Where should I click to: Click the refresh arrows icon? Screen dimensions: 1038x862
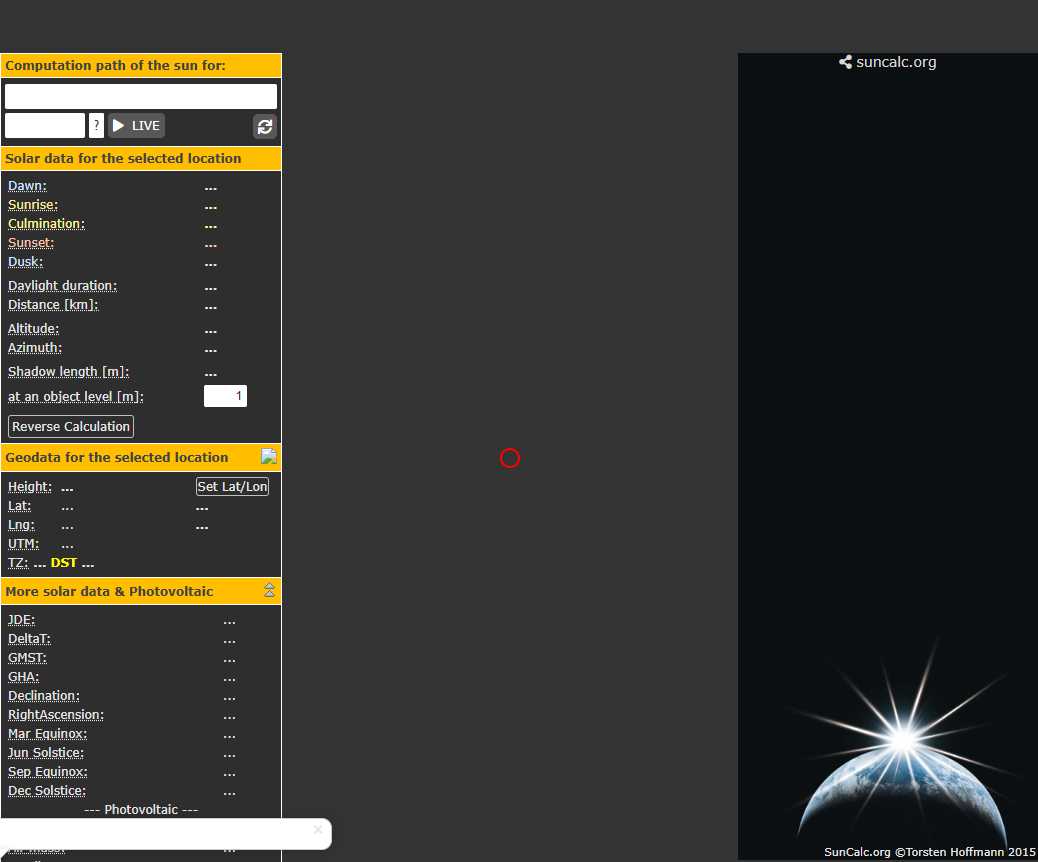(x=264, y=126)
